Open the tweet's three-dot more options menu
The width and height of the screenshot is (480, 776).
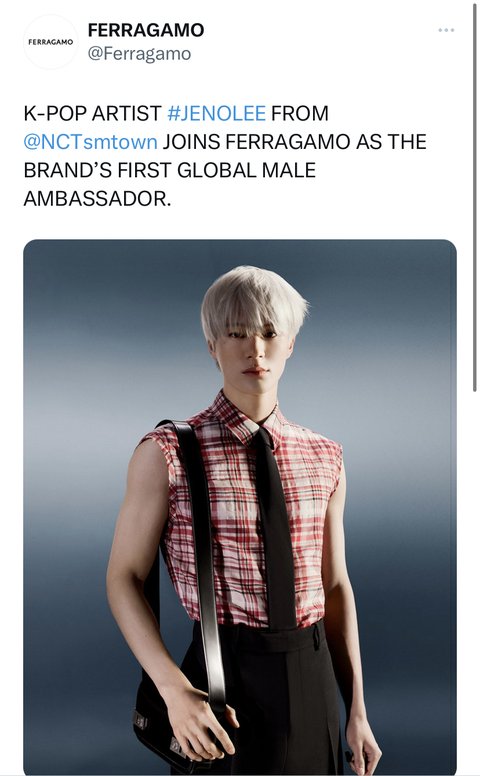click(x=446, y=31)
